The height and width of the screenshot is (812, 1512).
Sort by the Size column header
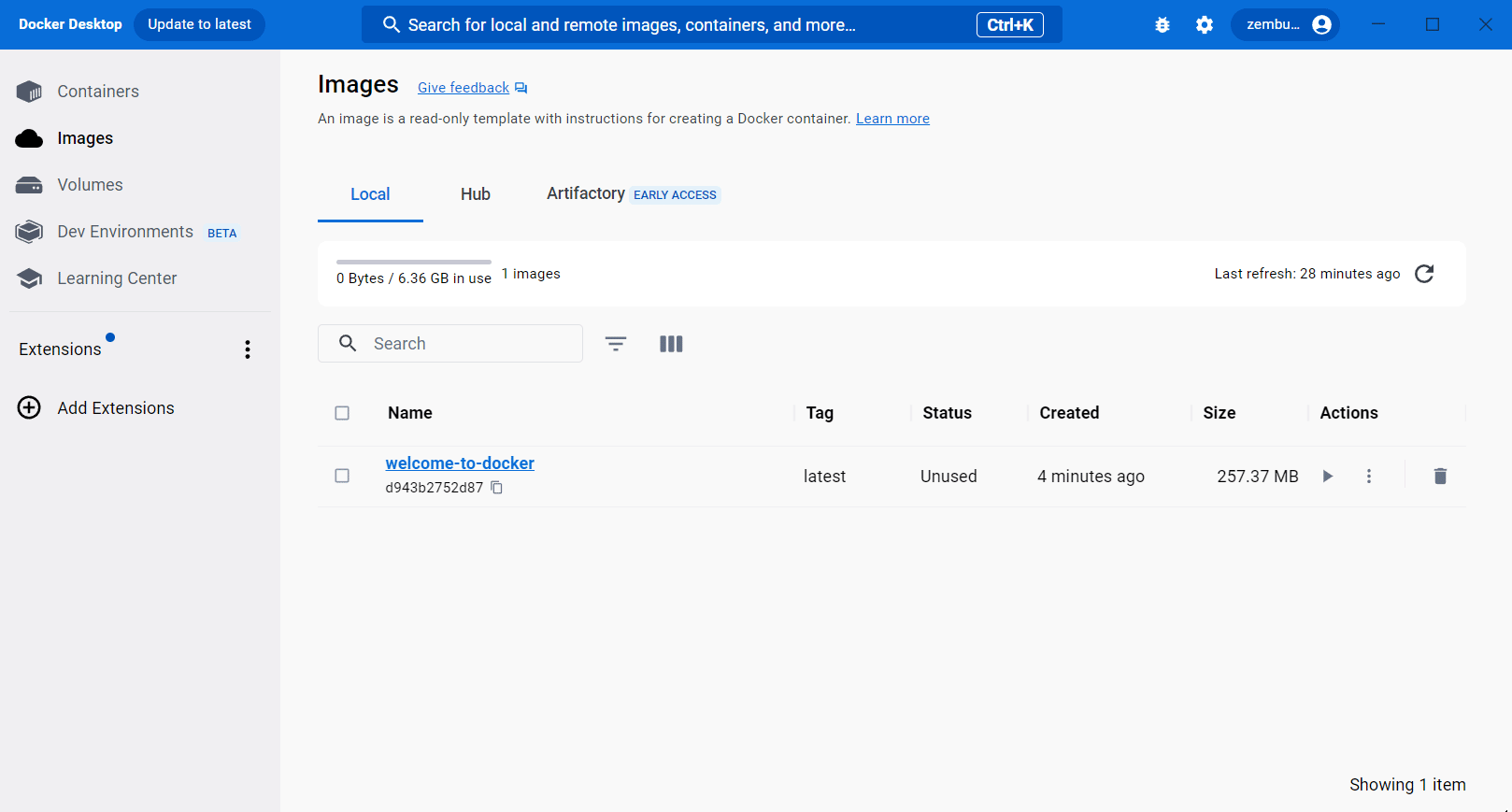[1219, 413]
